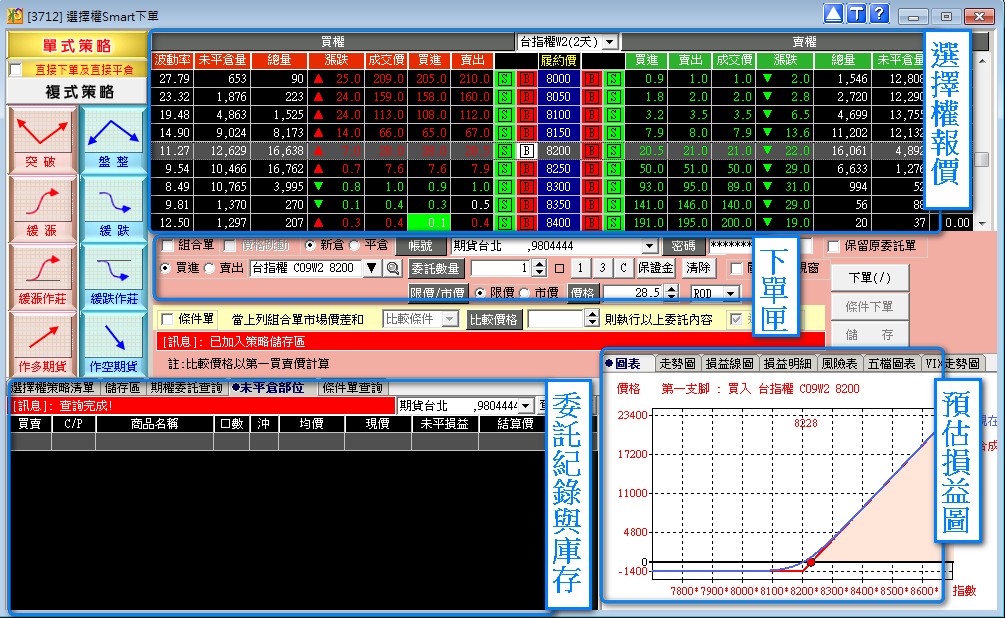Adjust the 委託數量 quantity stepper
Image resolution: width=1005 pixels, height=618 pixels.
540,268
